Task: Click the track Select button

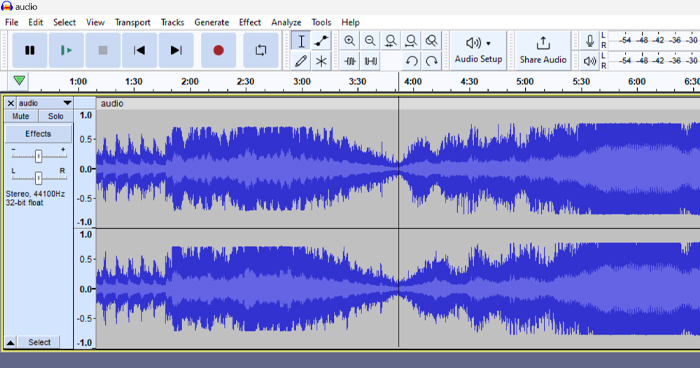Action: point(39,343)
